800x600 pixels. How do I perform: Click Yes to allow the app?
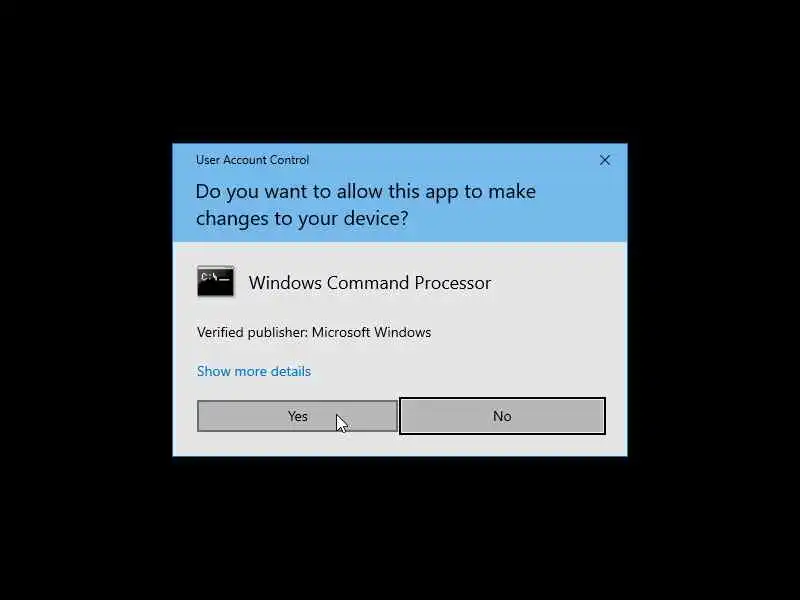point(297,416)
